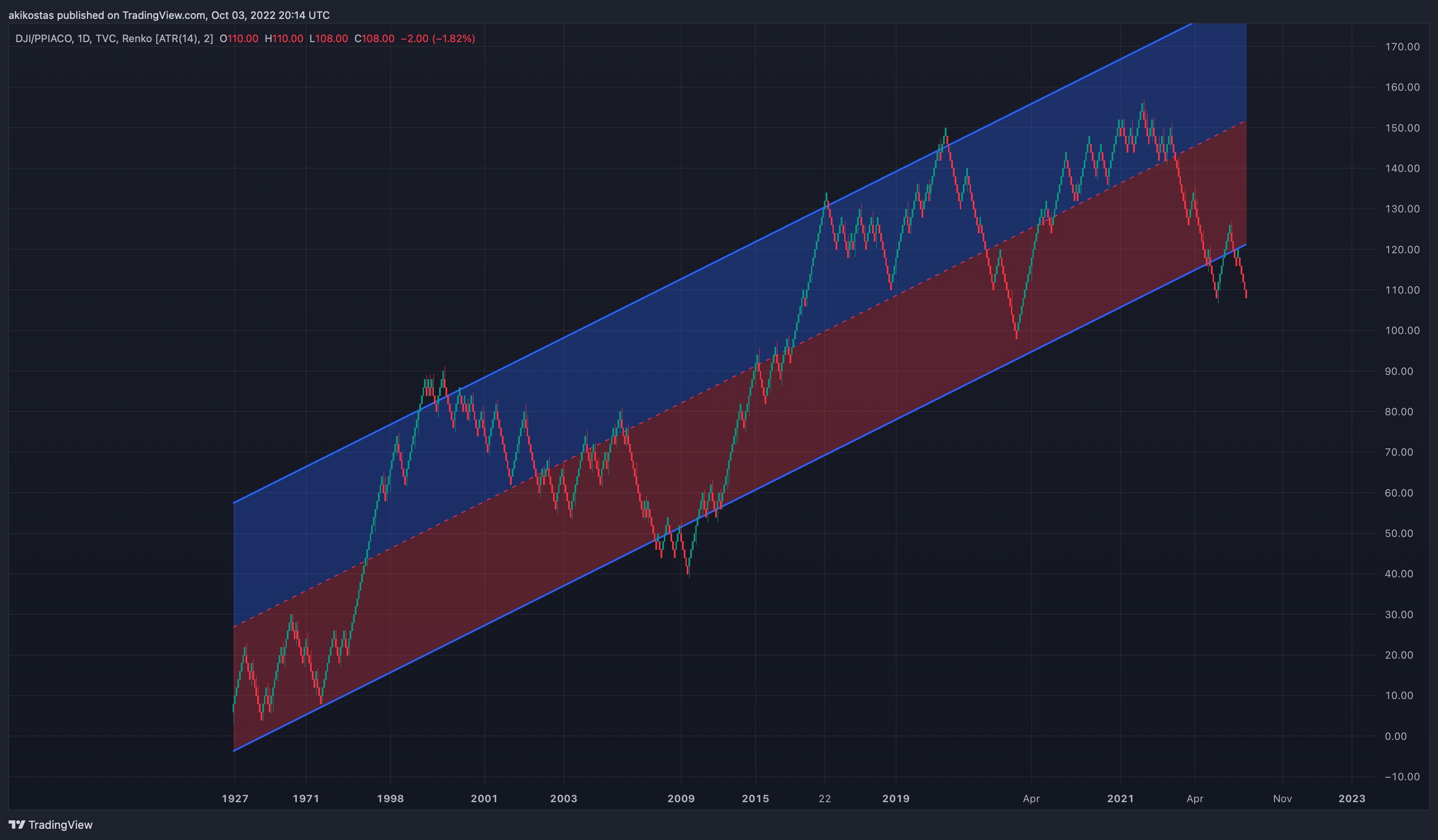The image size is (1438, 840).
Task: Click the high value H110.00
Action: coord(284,38)
